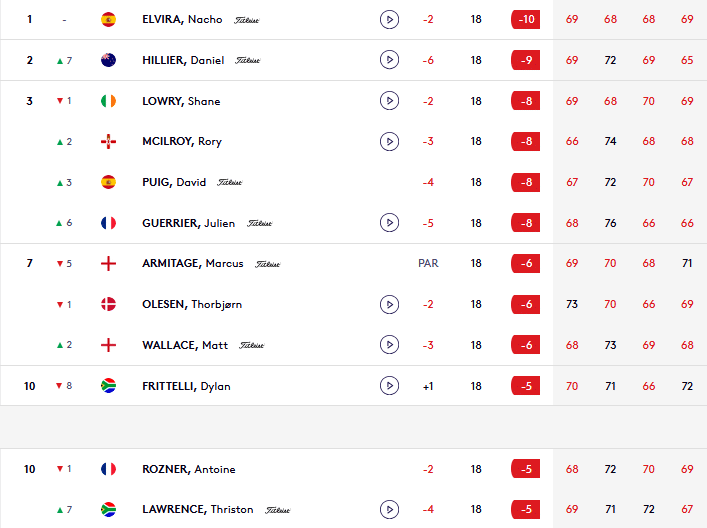Click Denmark flag beside Thorbjørn Olesen
The image size is (707, 528).
(109, 304)
